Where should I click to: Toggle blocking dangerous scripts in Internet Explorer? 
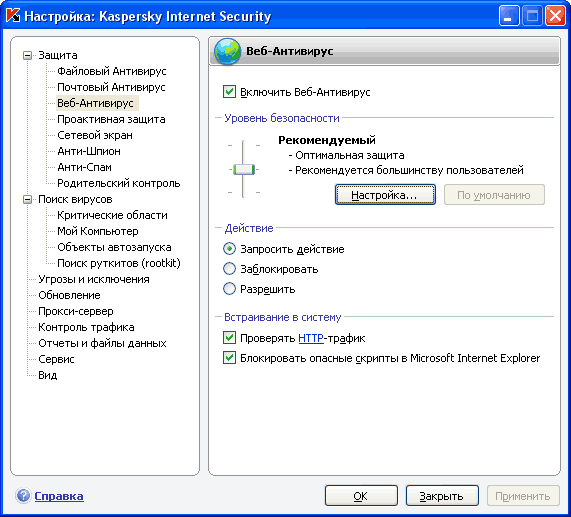click(x=229, y=358)
